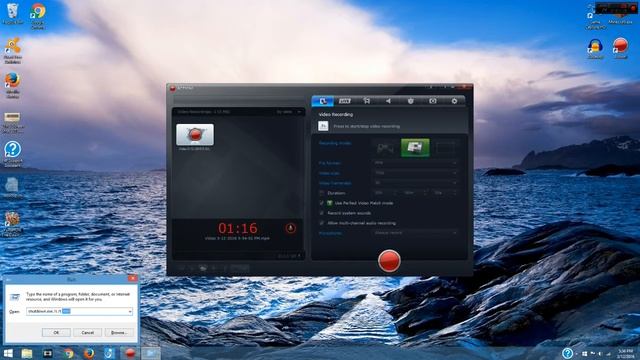Click Browse in the Run dialog
This screenshot has width=640, height=360.
pos(119,333)
